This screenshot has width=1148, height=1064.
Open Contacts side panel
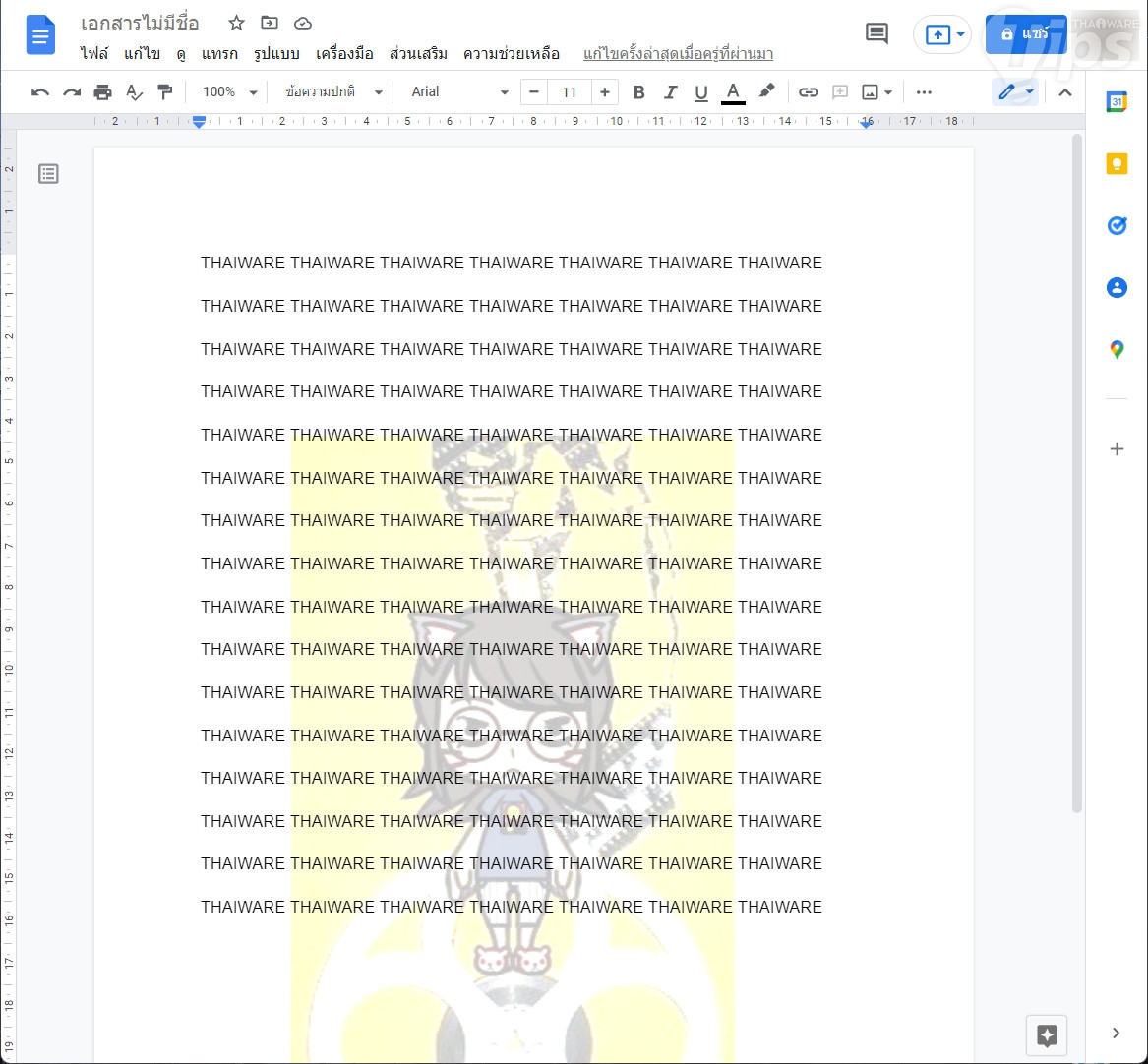point(1117,287)
